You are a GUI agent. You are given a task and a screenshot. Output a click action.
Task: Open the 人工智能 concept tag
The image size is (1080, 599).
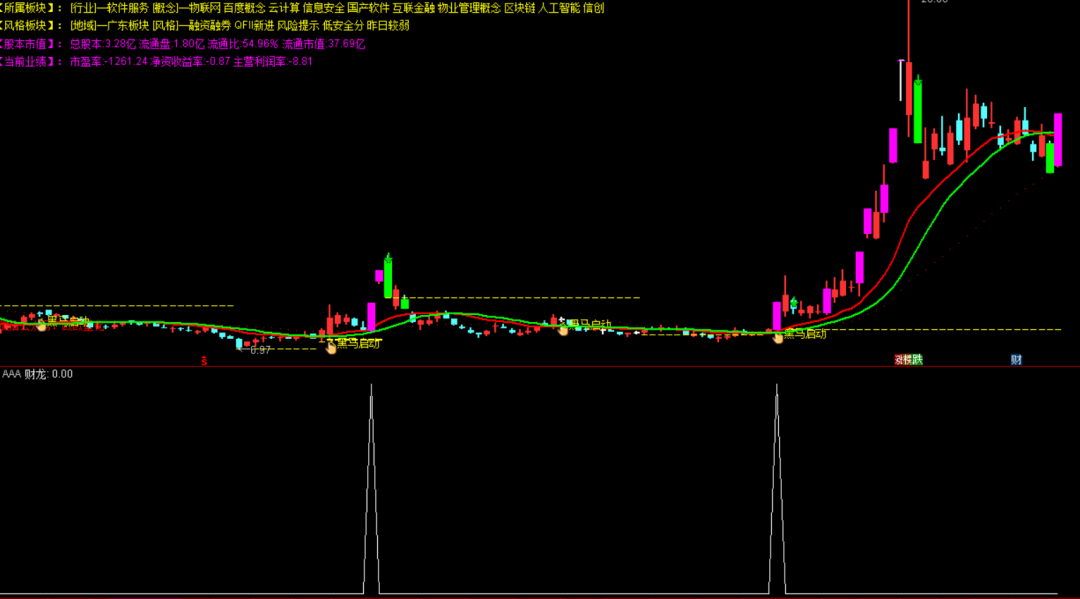[559, 8]
